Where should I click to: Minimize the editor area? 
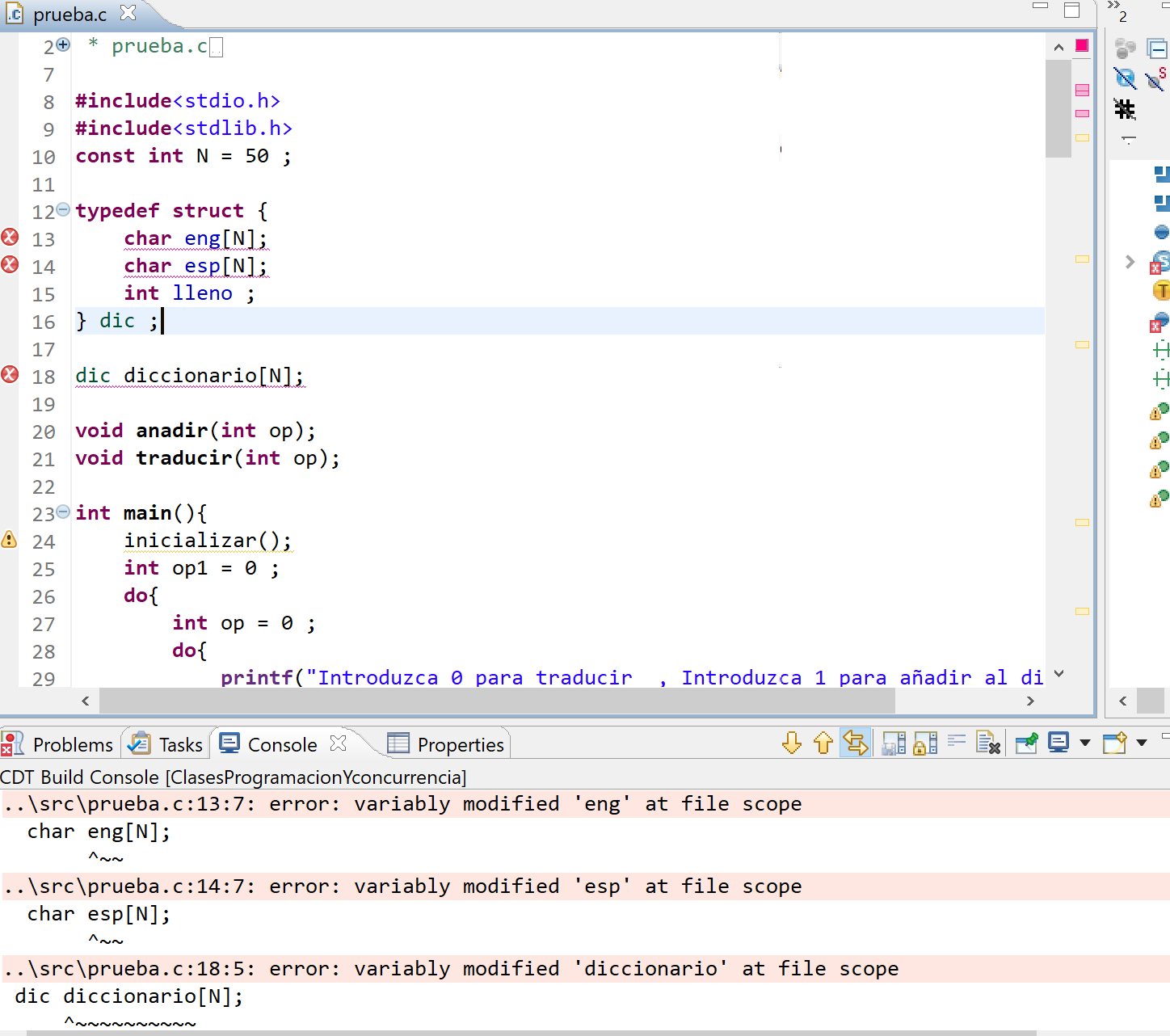(1041, 6)
